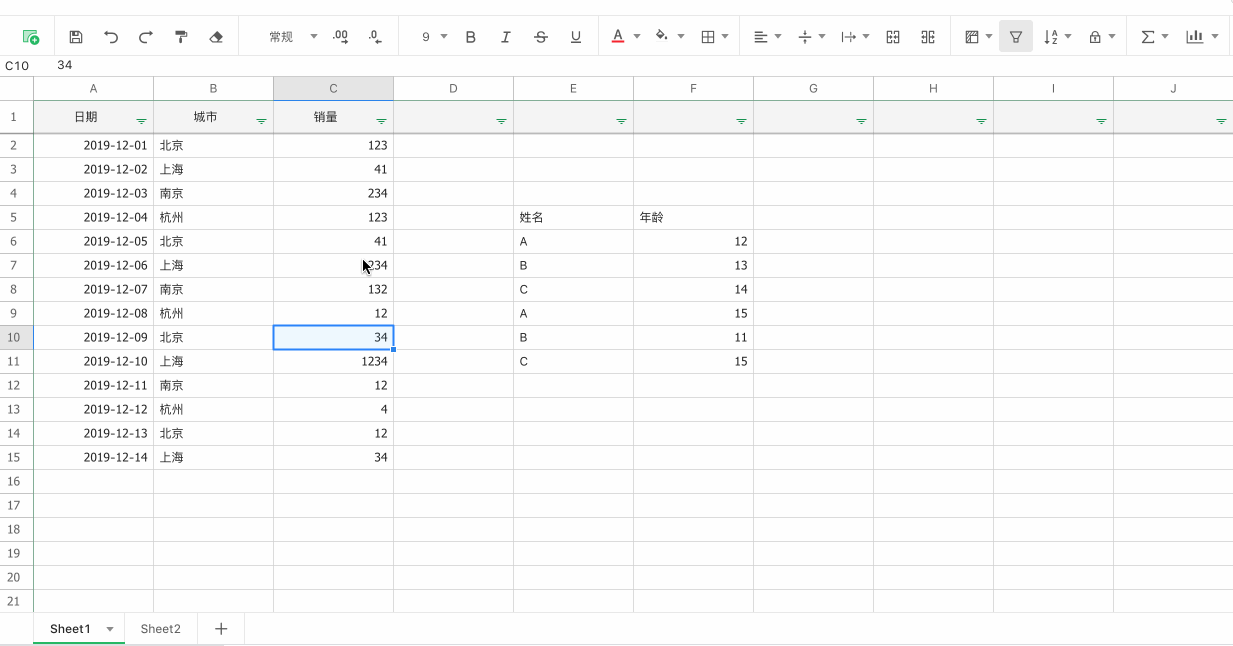Image resolution: width=1233 pixels, height=646 pixels.
Task: Click the cell borders icon
Action: coord(708,37)
